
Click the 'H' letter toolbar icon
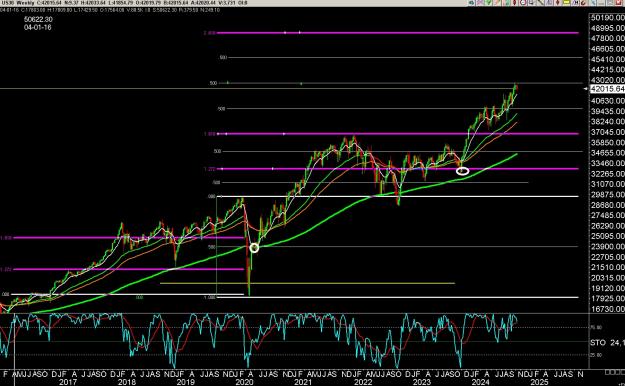[x=575, y=3]
